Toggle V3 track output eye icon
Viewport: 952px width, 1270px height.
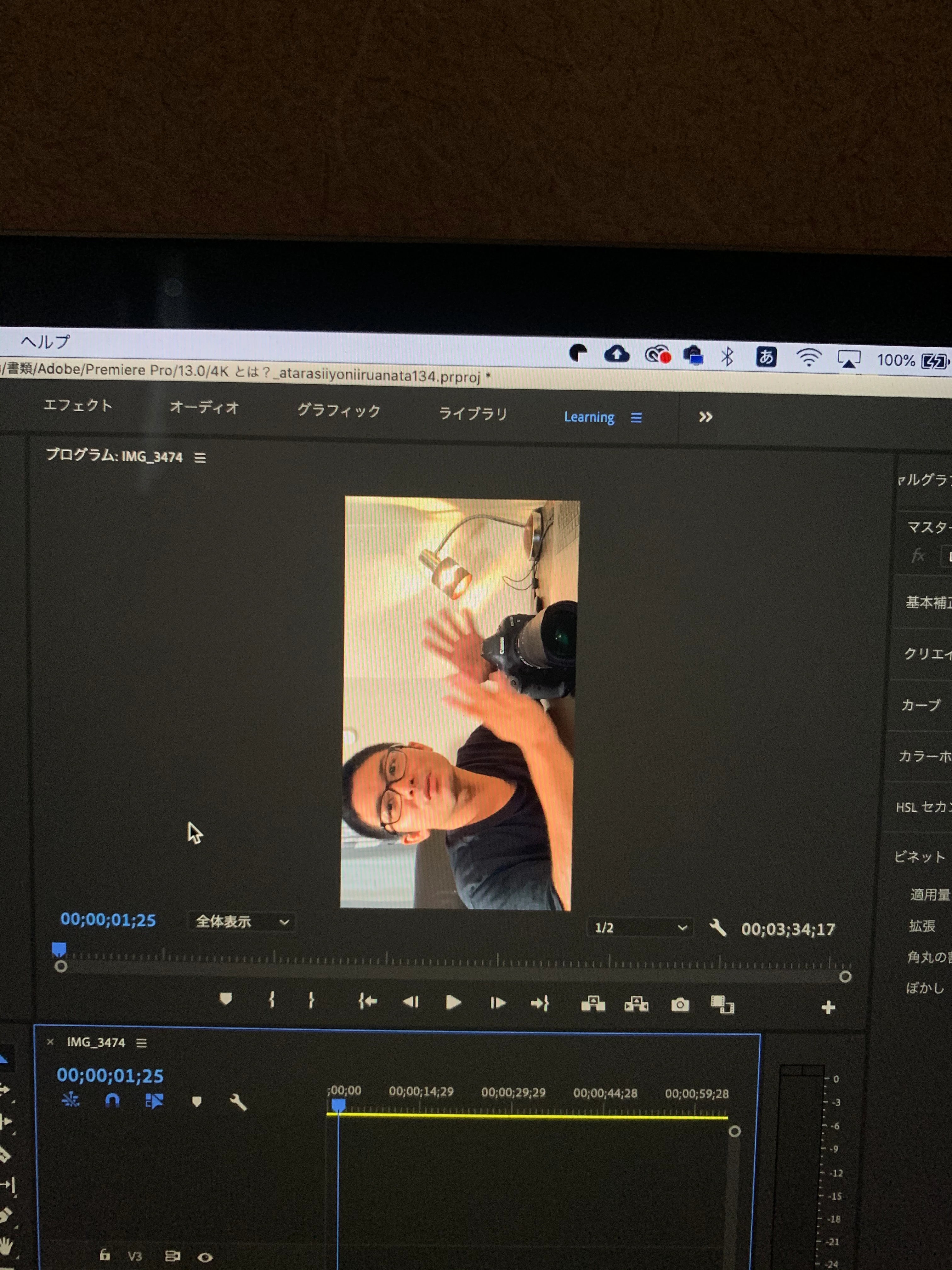[x=205, y=1257]
